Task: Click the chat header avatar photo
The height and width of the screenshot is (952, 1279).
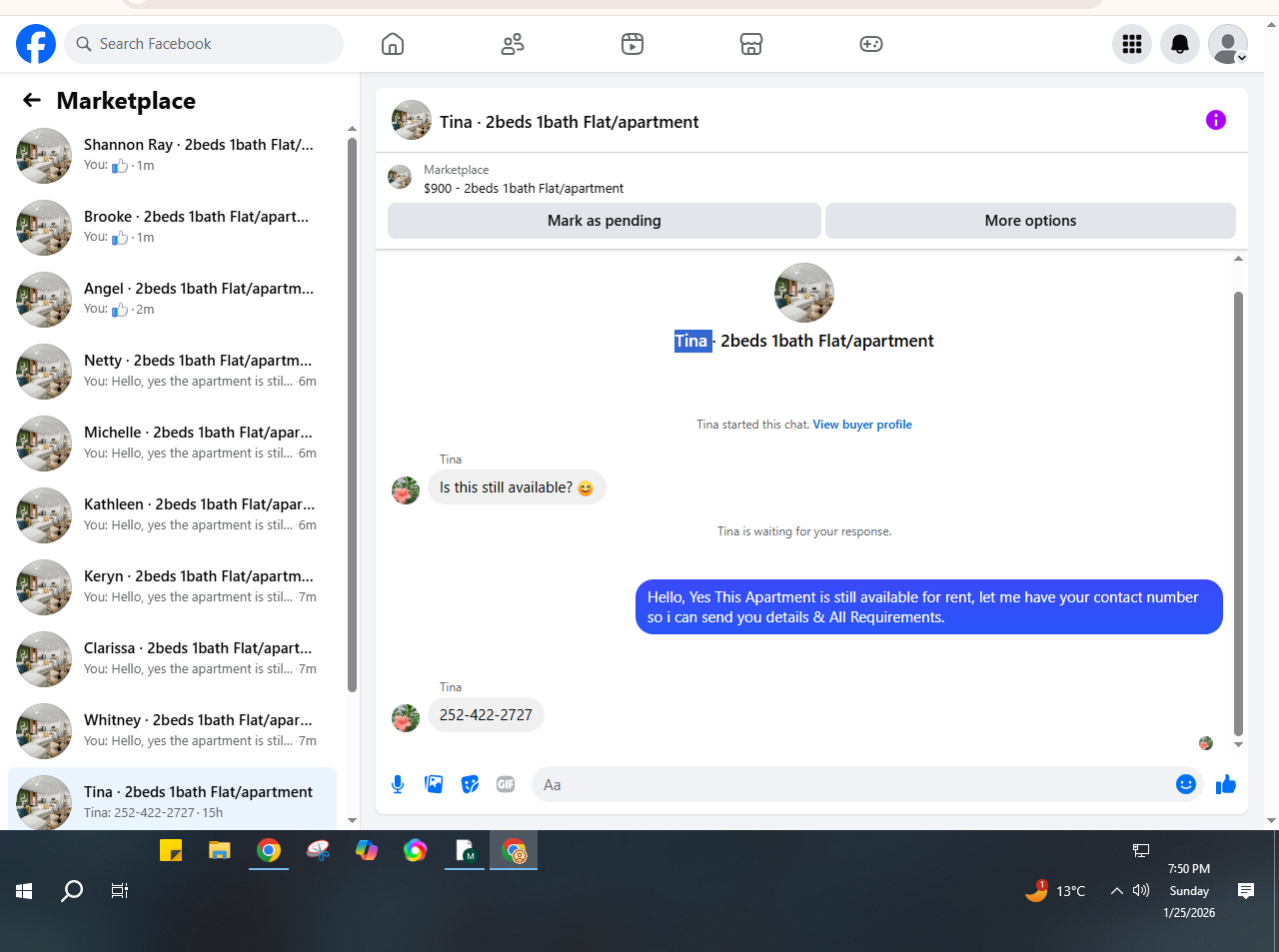Action: coord(412,120)
